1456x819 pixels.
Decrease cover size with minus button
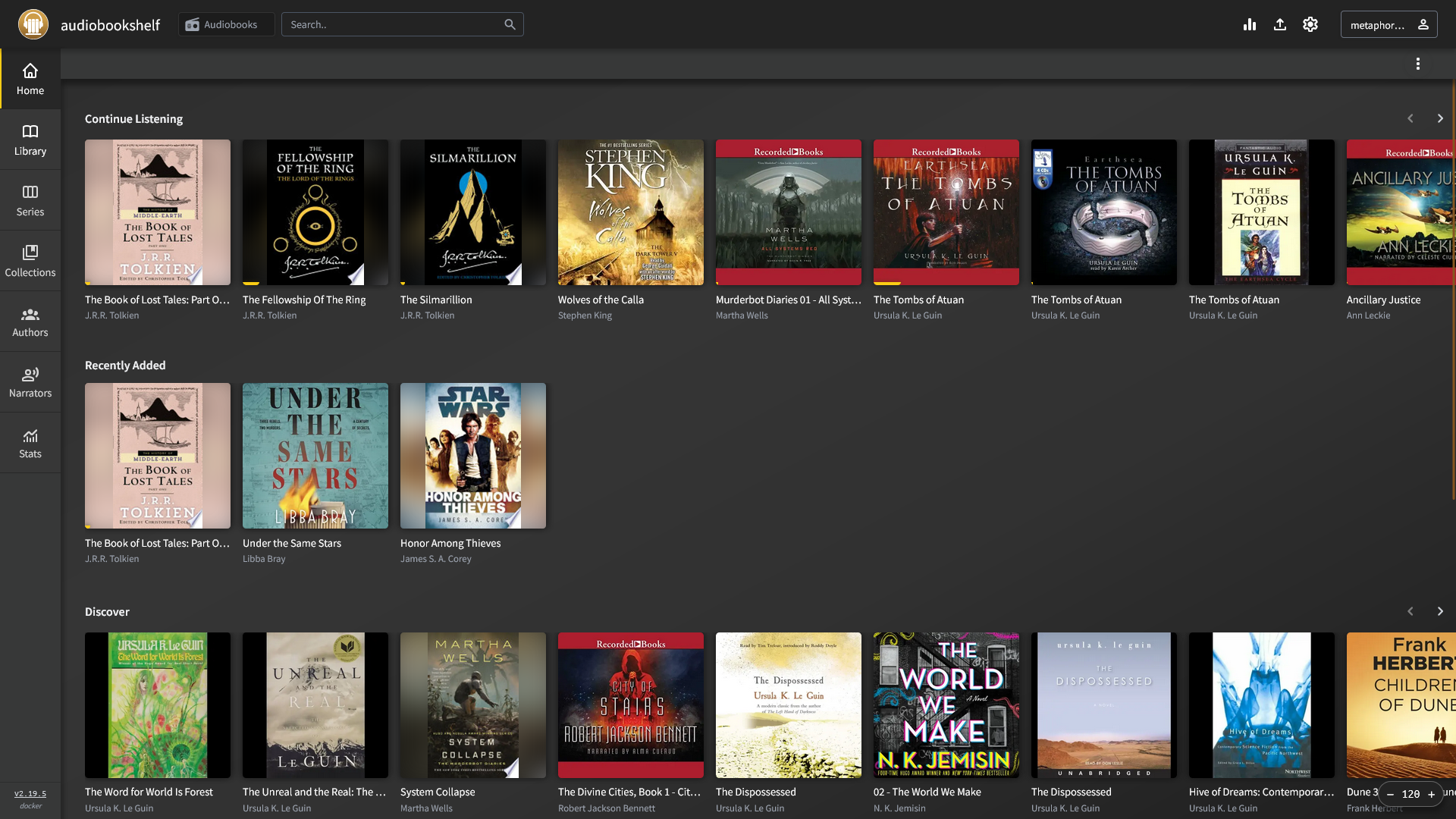click(x=1390, y=794)
